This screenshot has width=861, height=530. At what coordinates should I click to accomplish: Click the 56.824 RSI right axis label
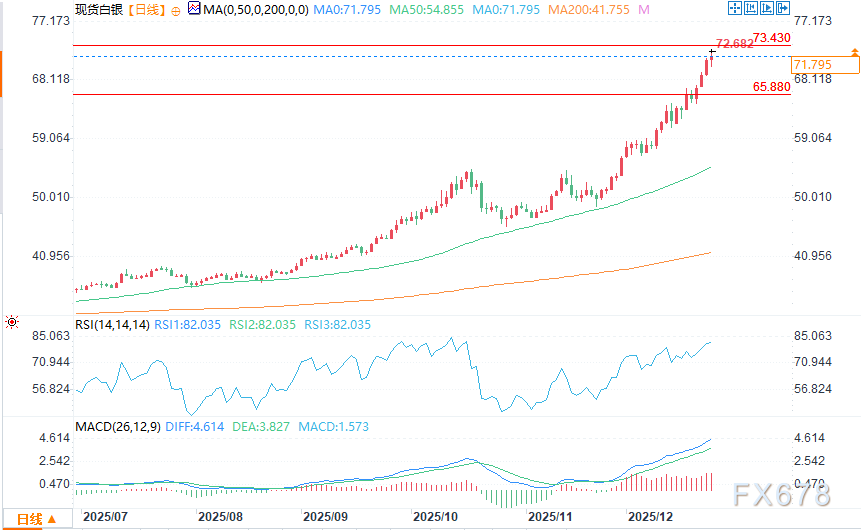coord(813,389)
